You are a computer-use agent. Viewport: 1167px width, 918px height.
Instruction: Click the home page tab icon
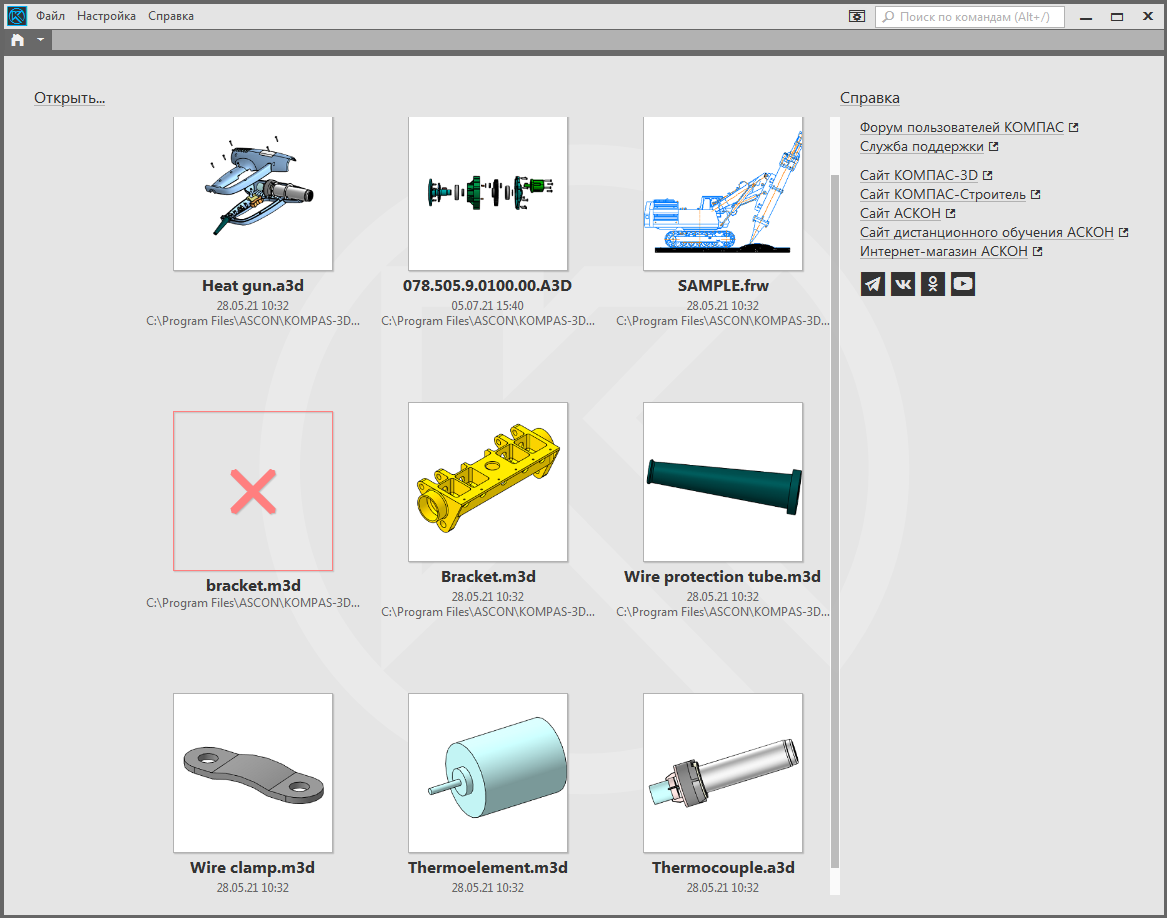(x=18, y=40)
